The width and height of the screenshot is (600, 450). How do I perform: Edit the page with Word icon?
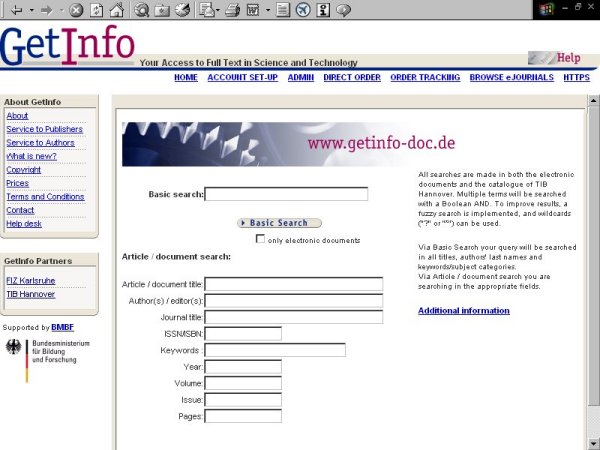pos(253,10)
